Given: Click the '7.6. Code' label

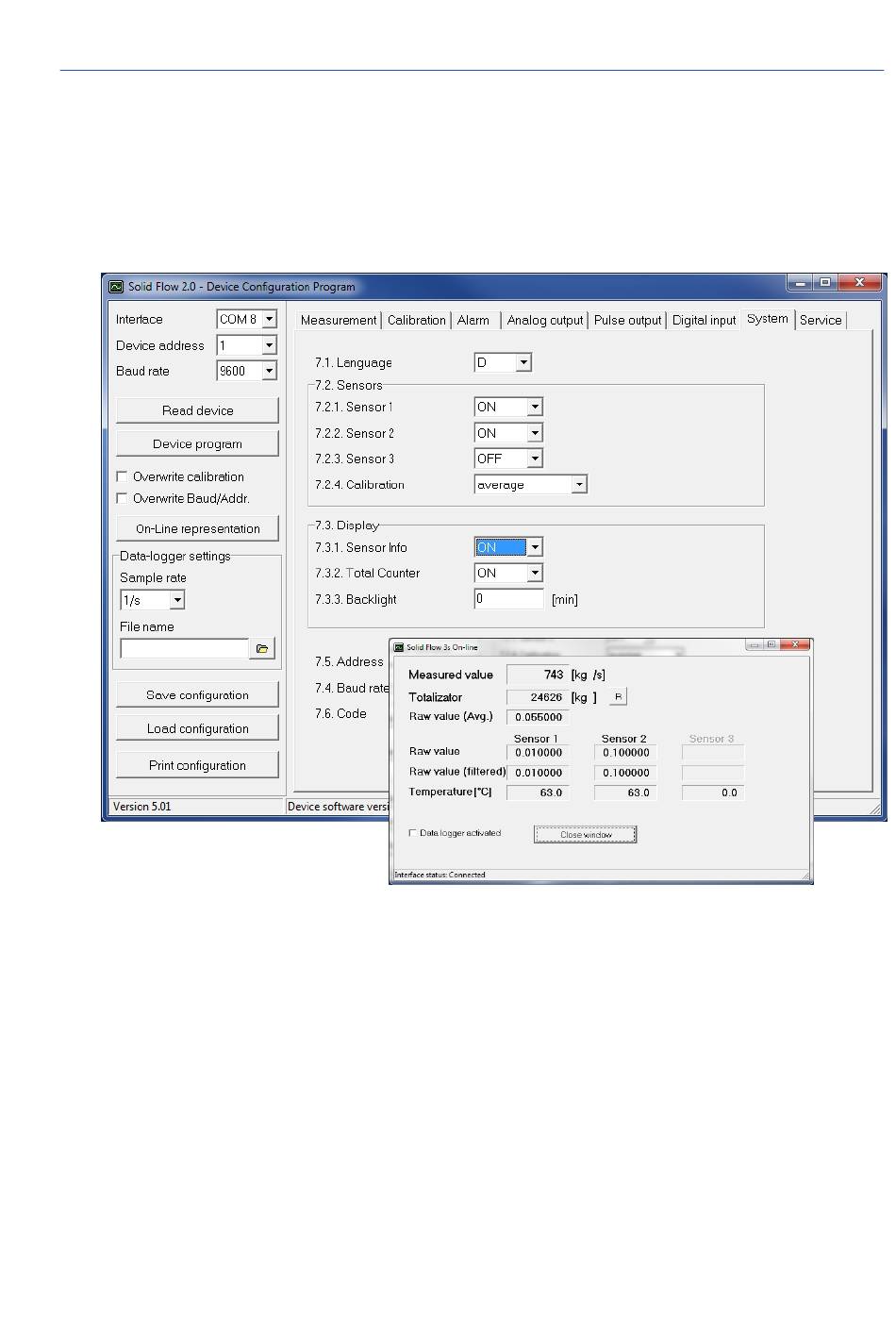Looking at the screenshot, I should tap(340, 713).
